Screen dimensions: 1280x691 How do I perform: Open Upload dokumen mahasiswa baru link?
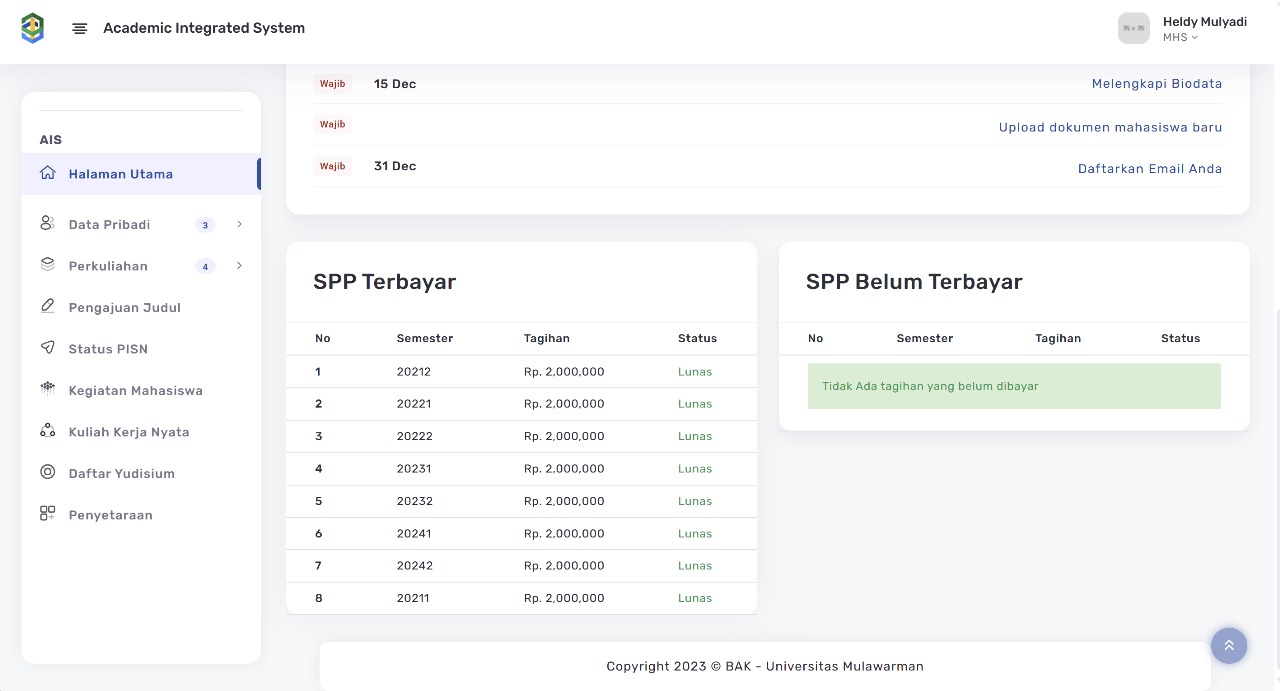1110,127
